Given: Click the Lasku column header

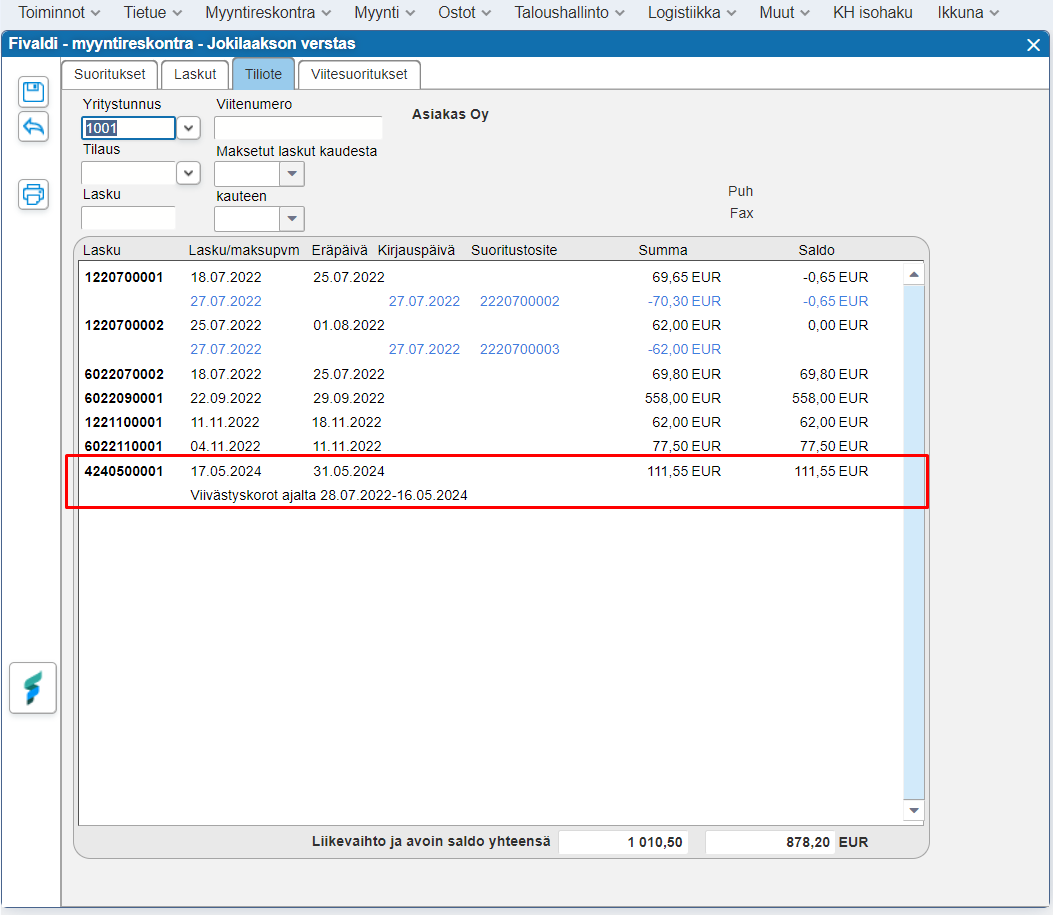Looking at the screenshot, I should pos(101,250).
